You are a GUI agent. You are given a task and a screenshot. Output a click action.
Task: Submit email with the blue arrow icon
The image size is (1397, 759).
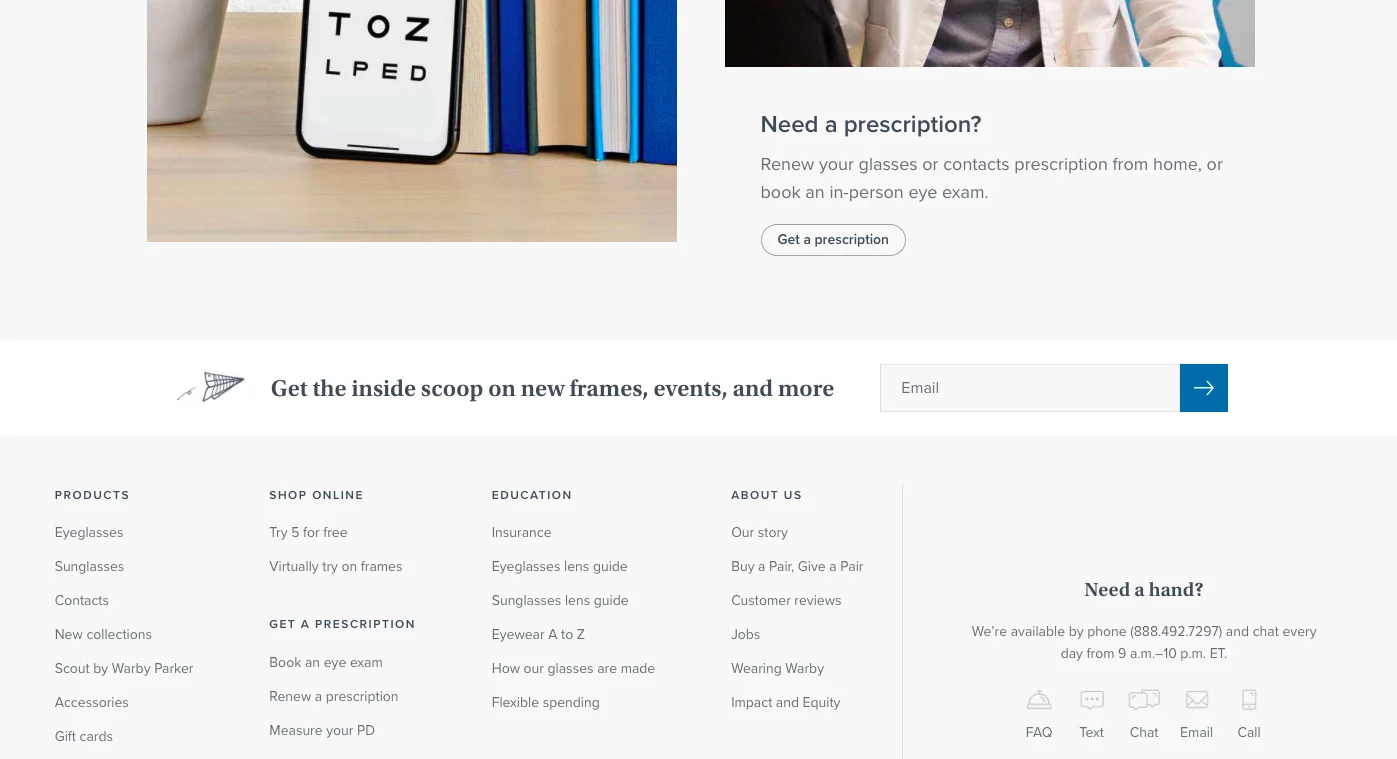tap(1203, 388)
